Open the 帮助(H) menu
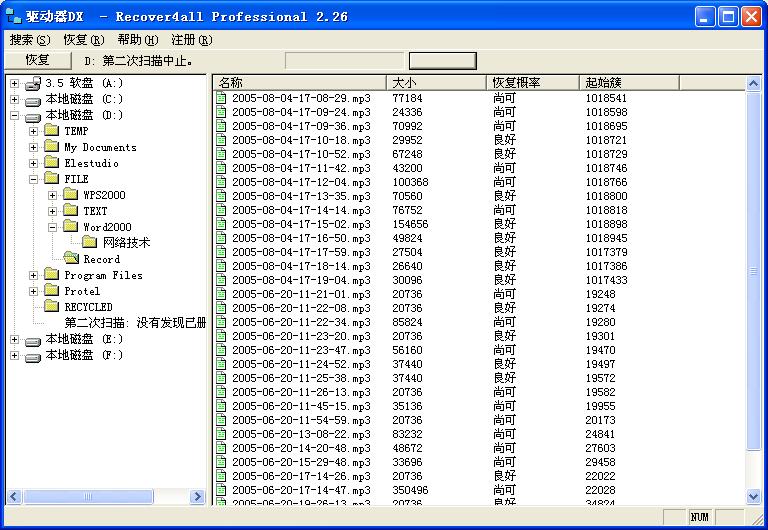The image size is (768, 530). click(x=137, y=40)
